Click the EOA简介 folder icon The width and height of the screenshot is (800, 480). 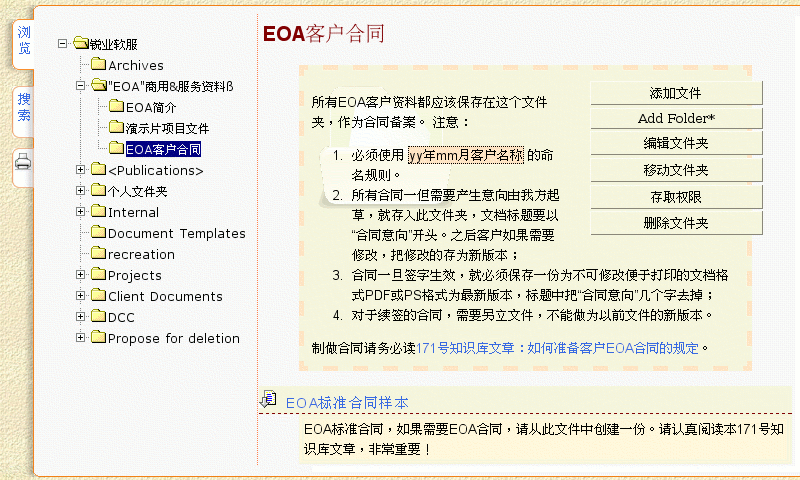coord(116,107)
